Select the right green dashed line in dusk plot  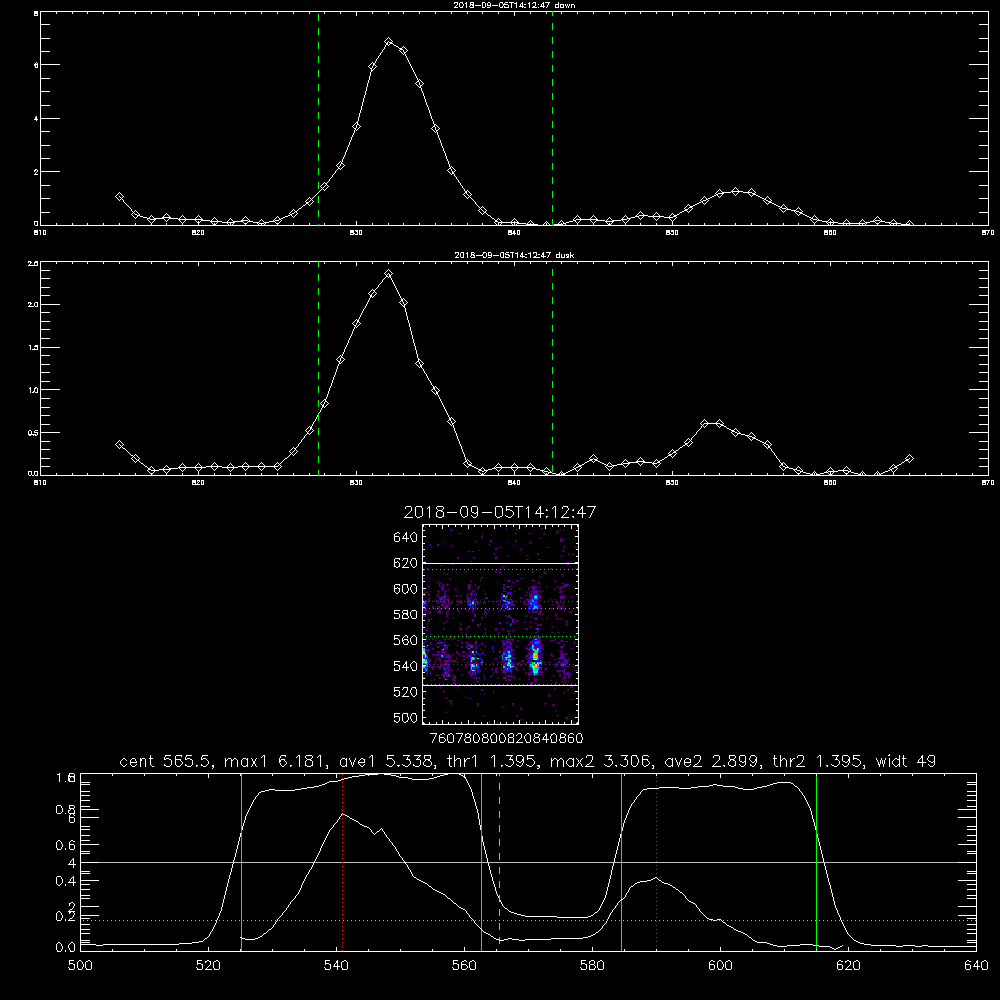(552, 368)
